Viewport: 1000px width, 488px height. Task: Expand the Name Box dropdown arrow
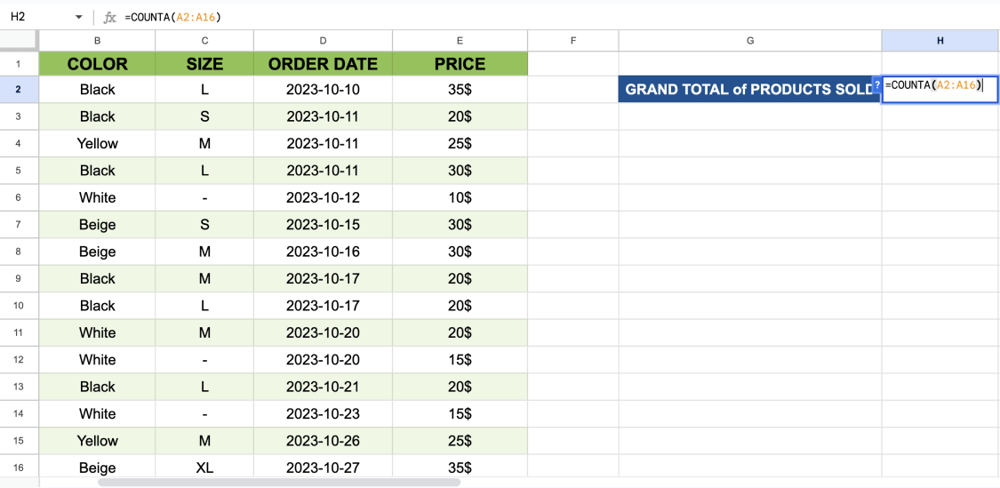point(79,17)
